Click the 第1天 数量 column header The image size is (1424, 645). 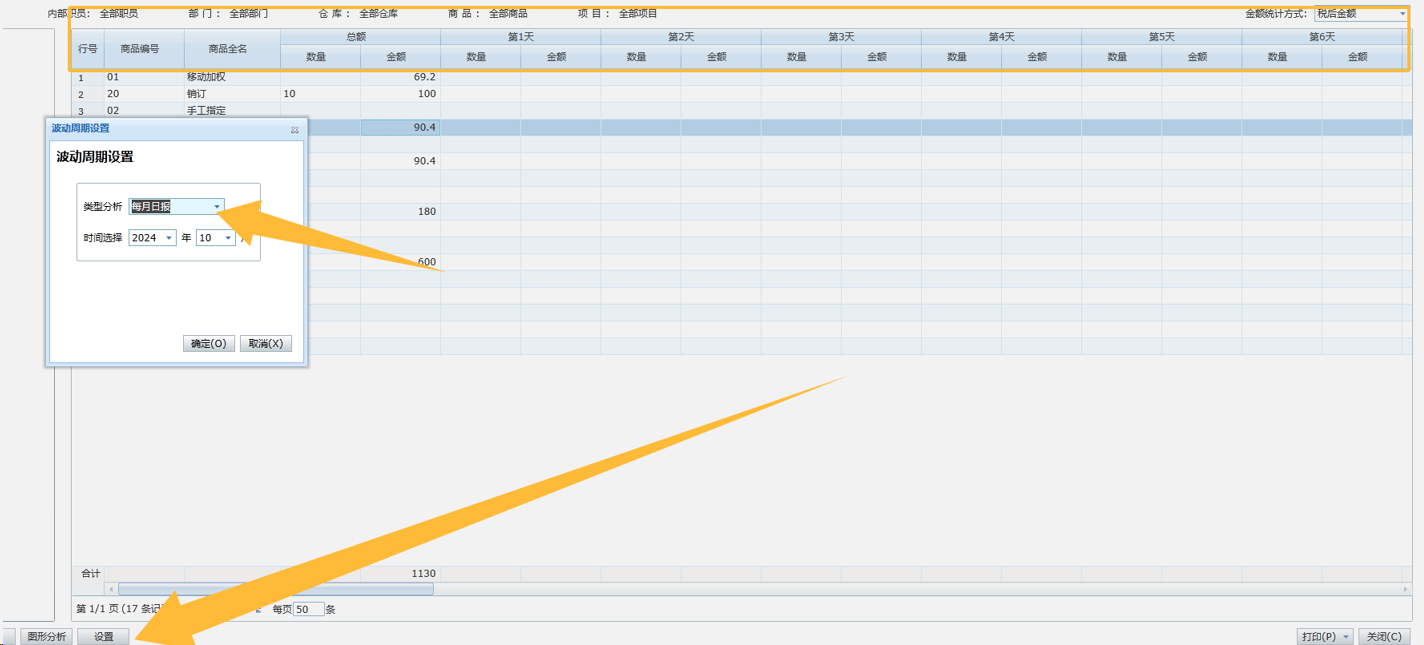476,58
